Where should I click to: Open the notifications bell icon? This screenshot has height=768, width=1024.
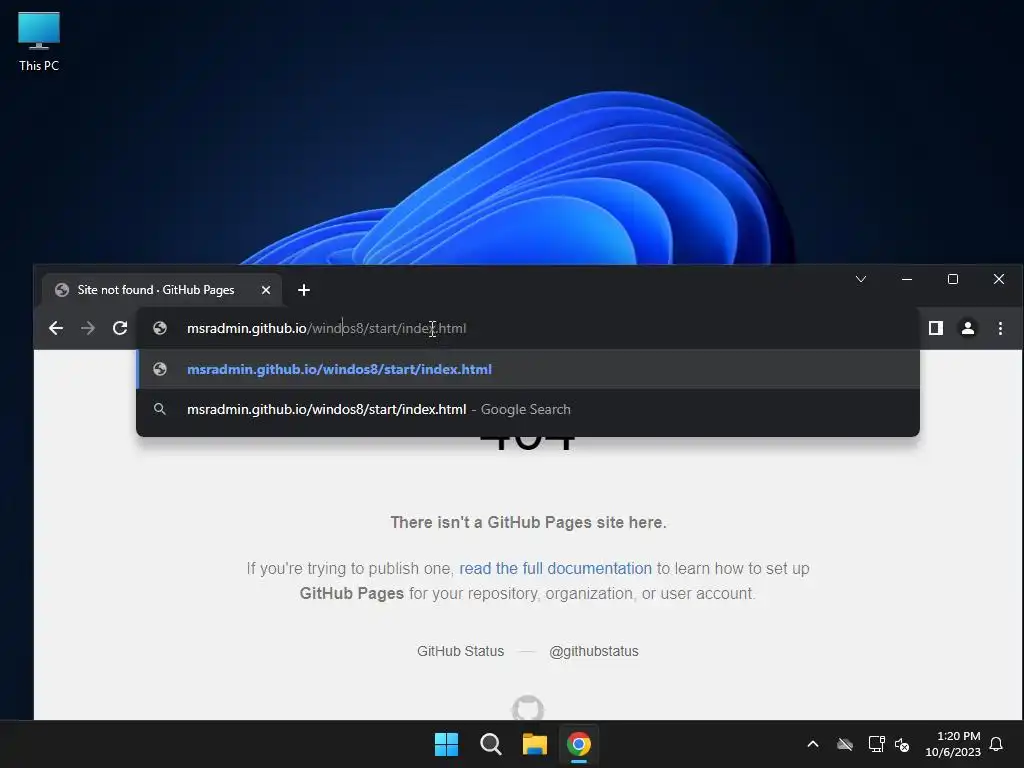[x=997, y=744]
